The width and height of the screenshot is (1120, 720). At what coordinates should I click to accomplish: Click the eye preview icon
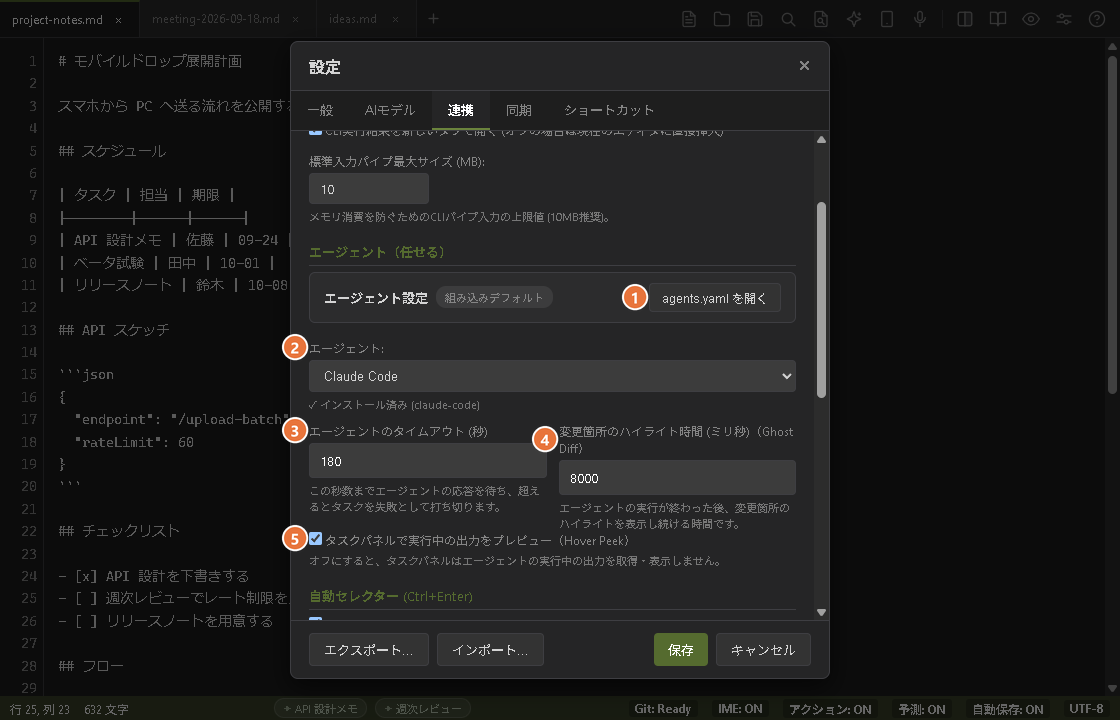(1030, 19)
